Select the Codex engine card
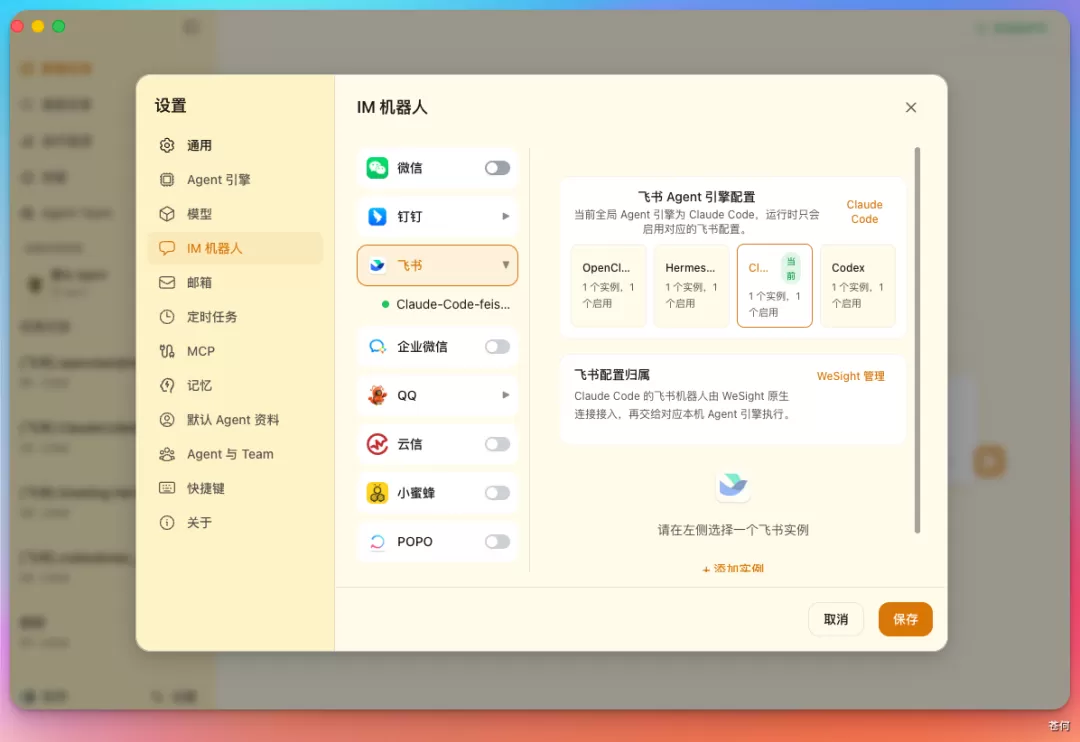Image resolution: width=1080 pixels, height=742 pixels. tap(858, 285)
